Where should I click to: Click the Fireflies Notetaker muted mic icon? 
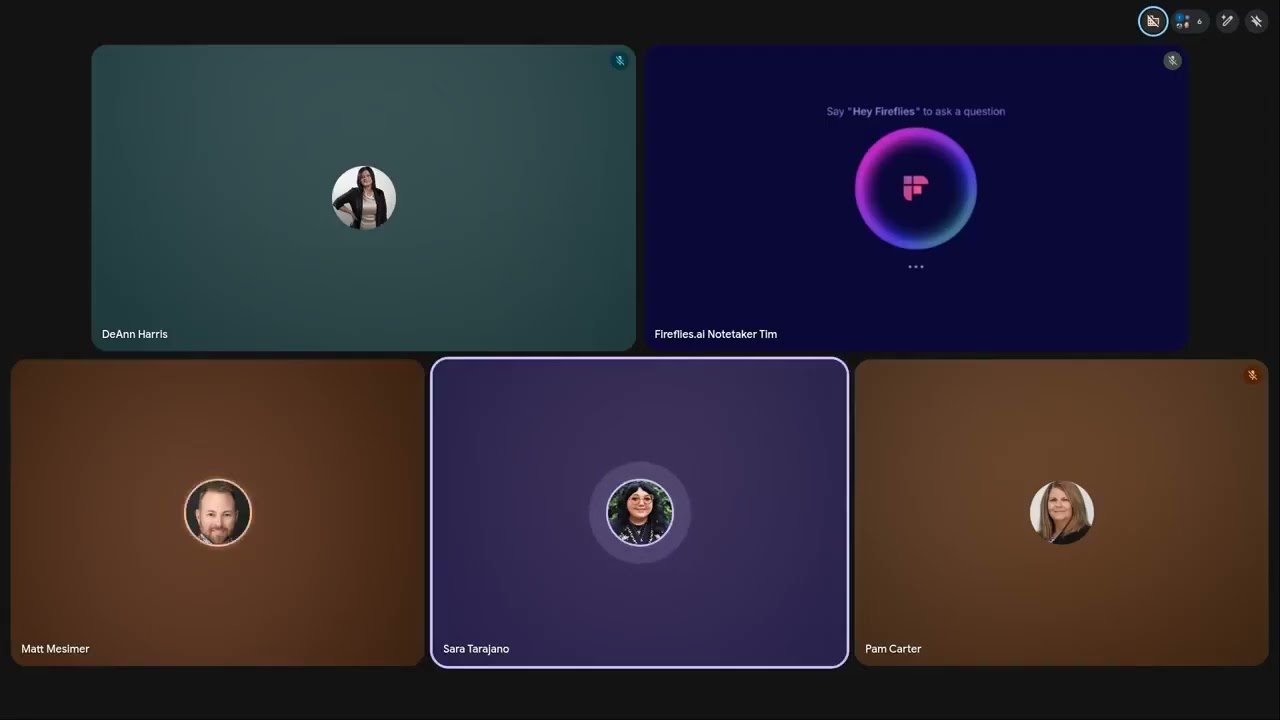pyautogui.click(x=1173, y=61)
